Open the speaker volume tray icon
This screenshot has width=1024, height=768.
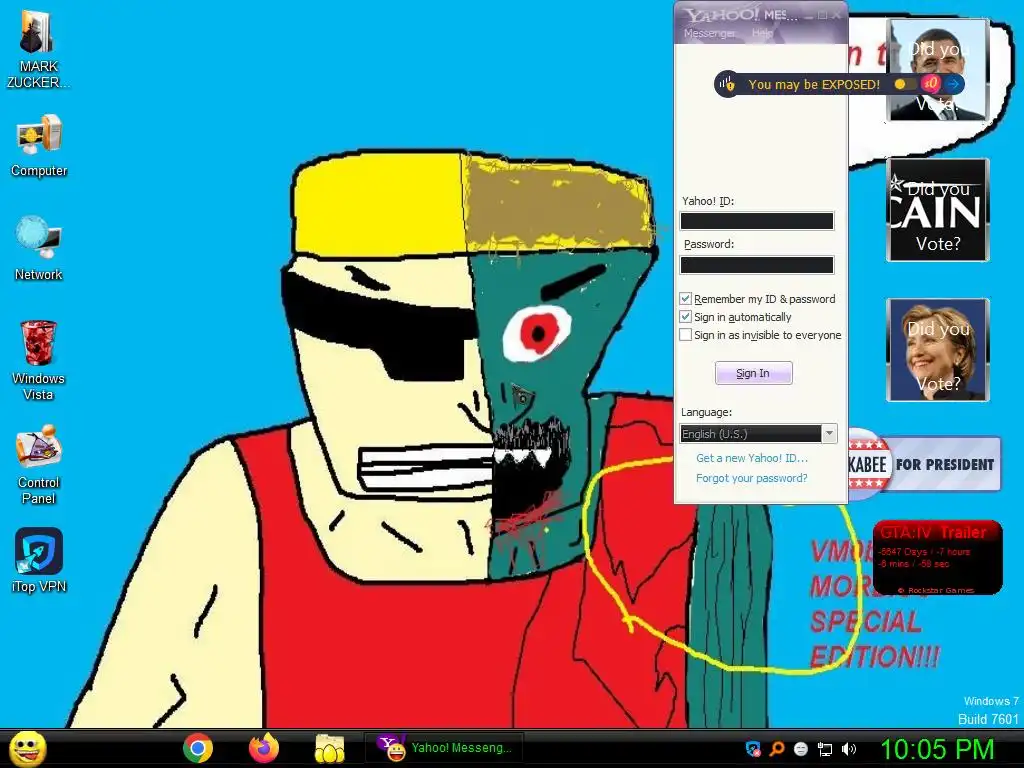click(848, 749)
